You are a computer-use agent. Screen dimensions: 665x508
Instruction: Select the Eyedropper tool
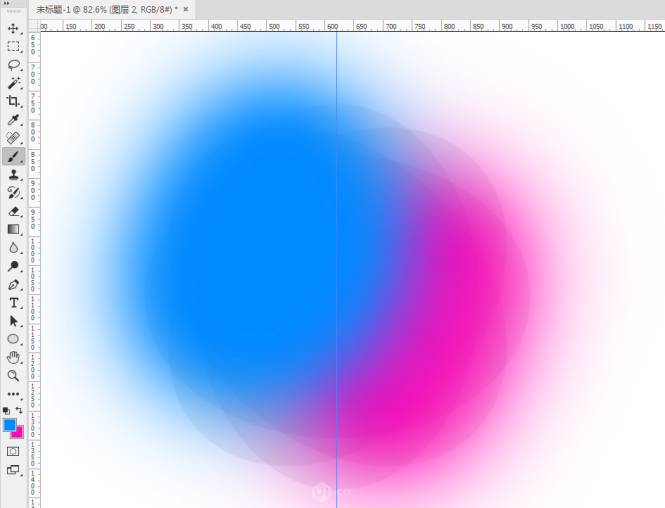tap(14, 120)
